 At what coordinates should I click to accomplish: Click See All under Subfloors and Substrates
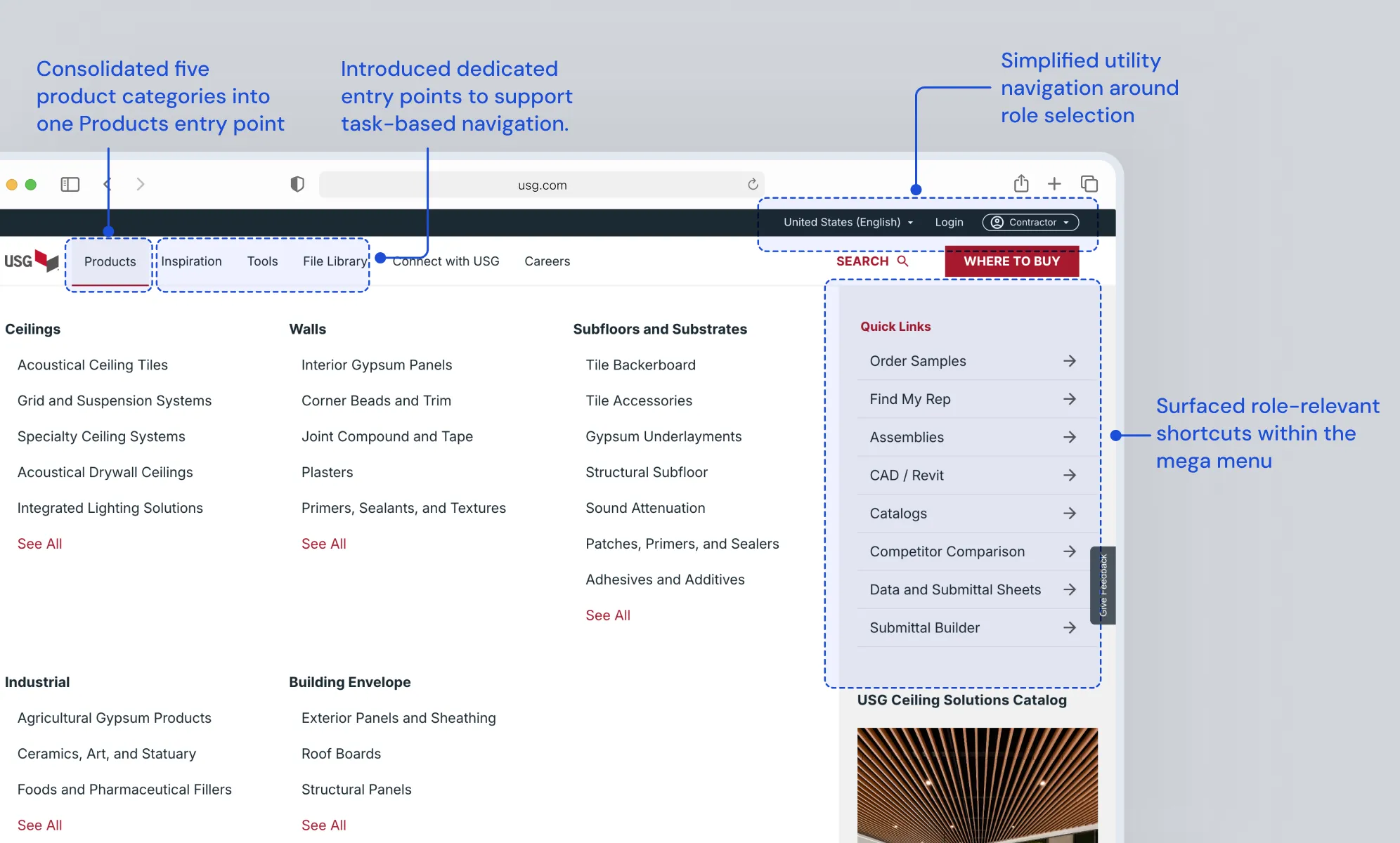(608, 615)
